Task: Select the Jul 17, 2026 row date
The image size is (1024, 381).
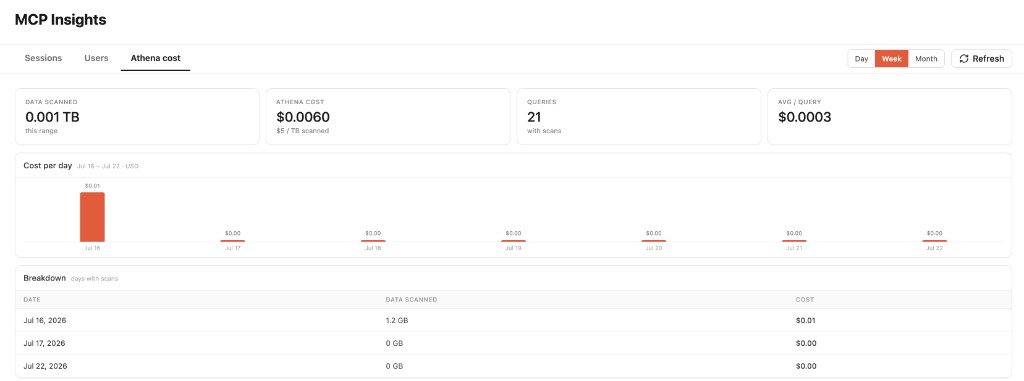Action: coord(45,343)
